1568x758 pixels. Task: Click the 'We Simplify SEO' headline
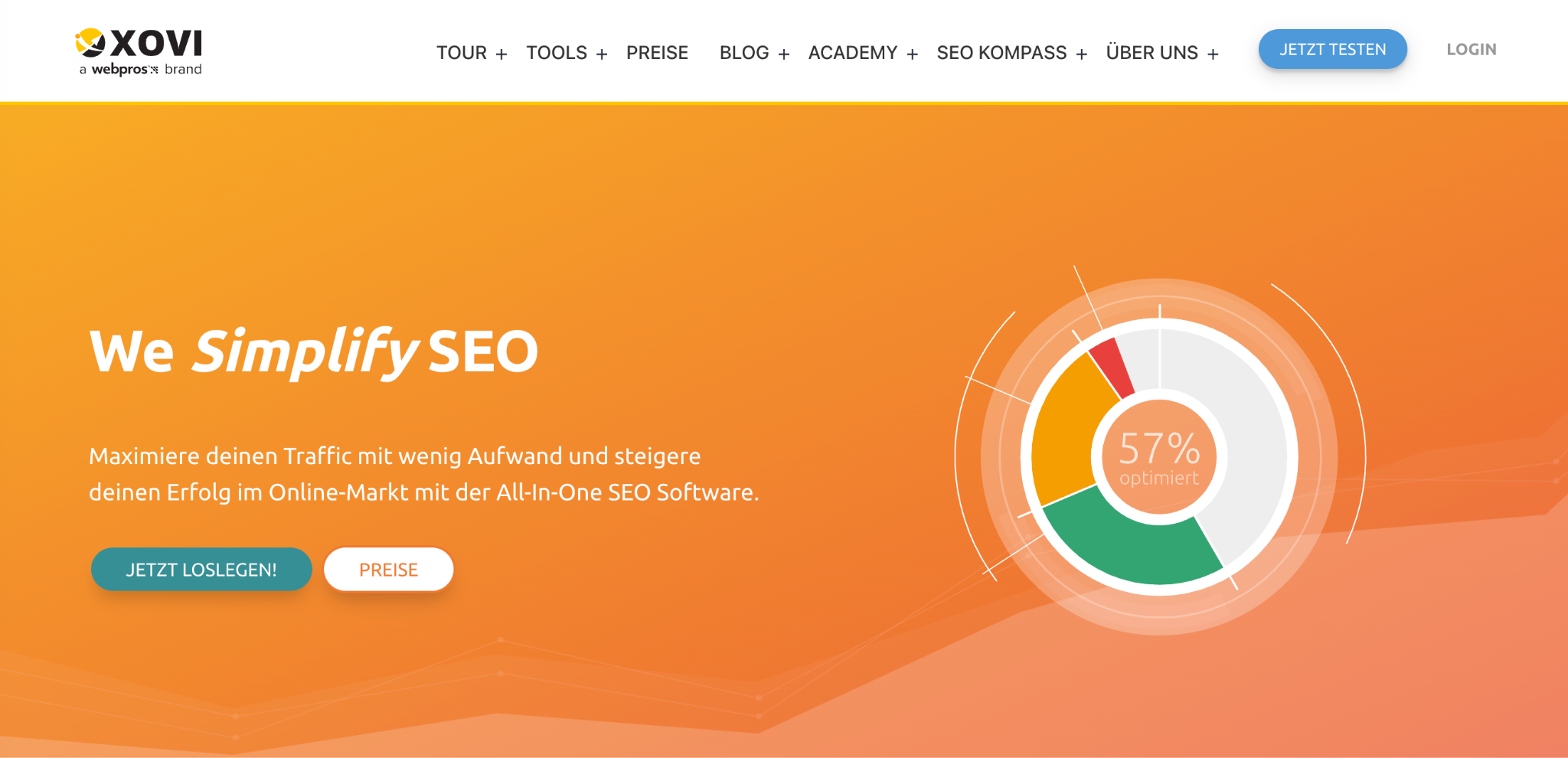[314, 351]
